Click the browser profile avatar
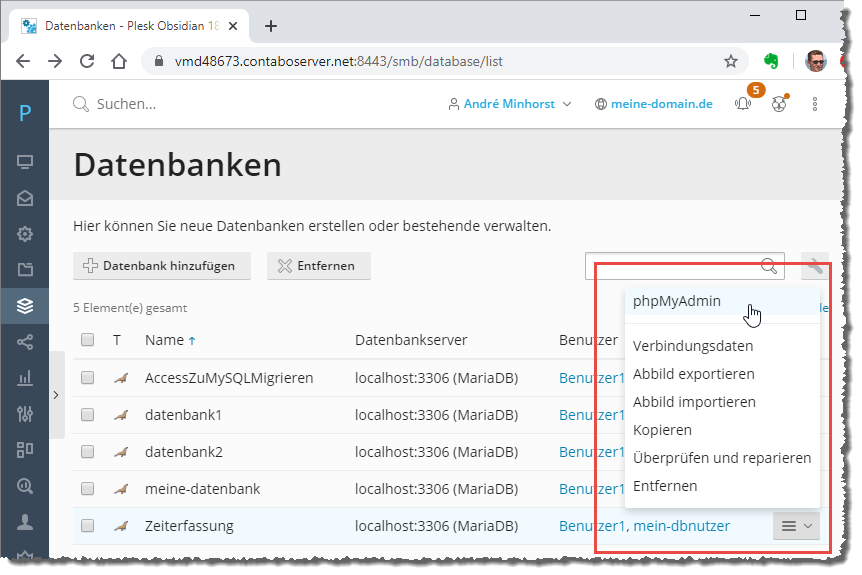 815,61
